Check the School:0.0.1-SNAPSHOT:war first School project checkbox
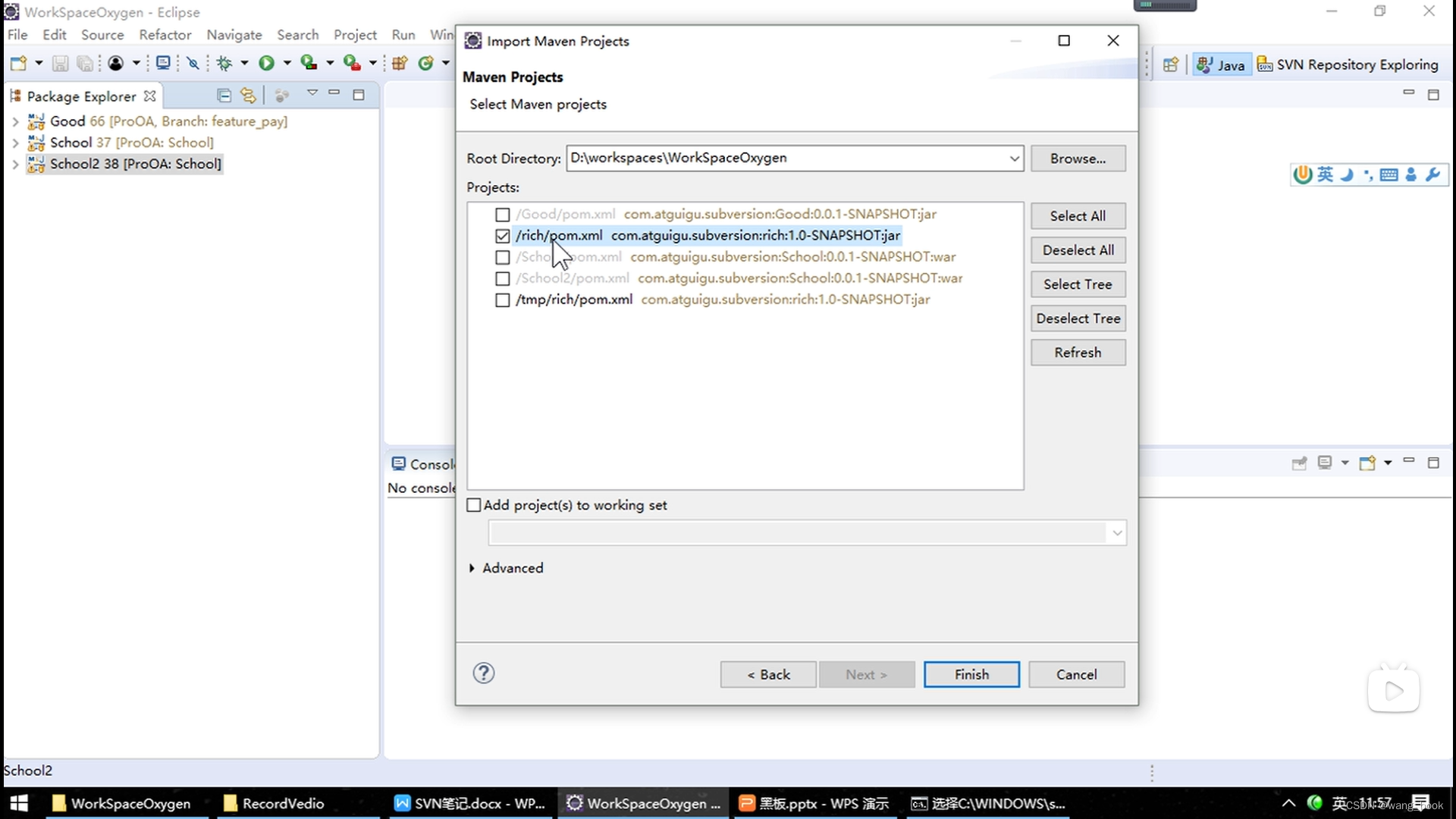 tap(502, 257)
